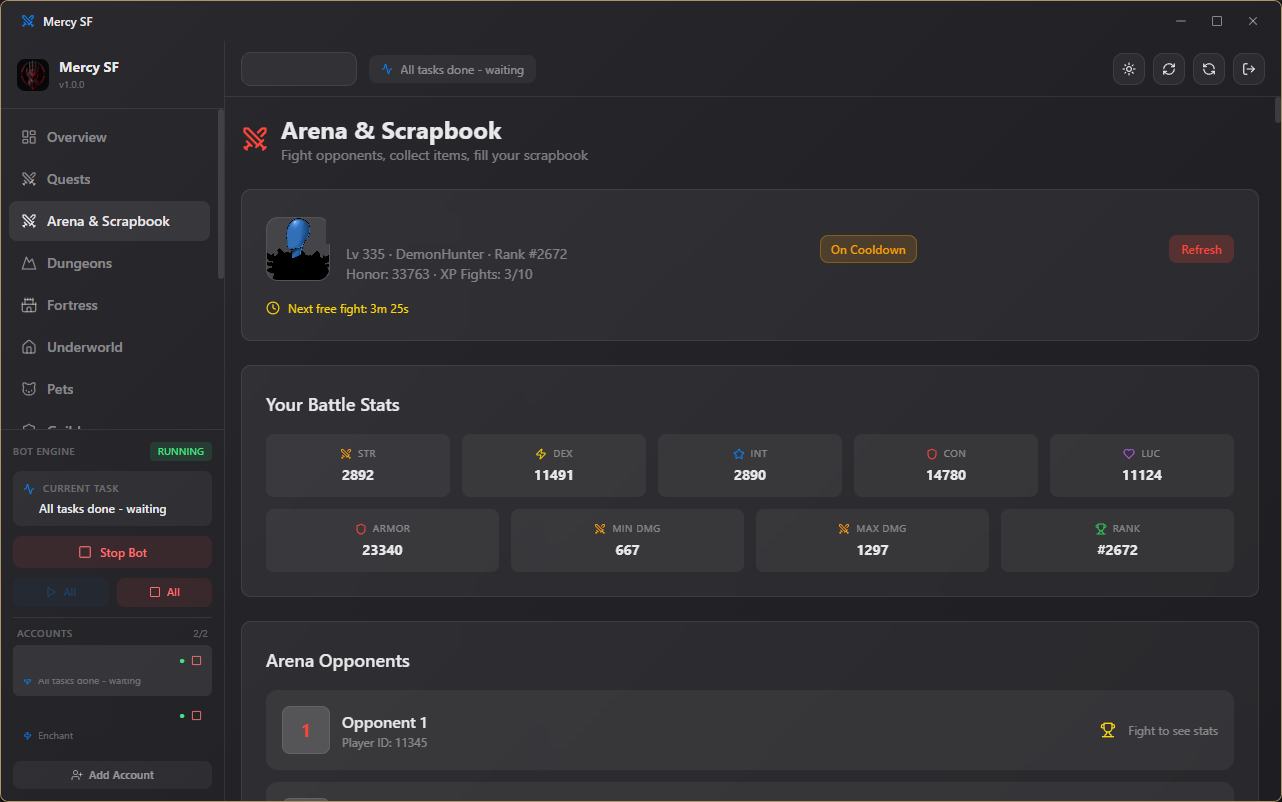
Task: Click the activity pulse icon beside Current Task
Action: [29, 489]
